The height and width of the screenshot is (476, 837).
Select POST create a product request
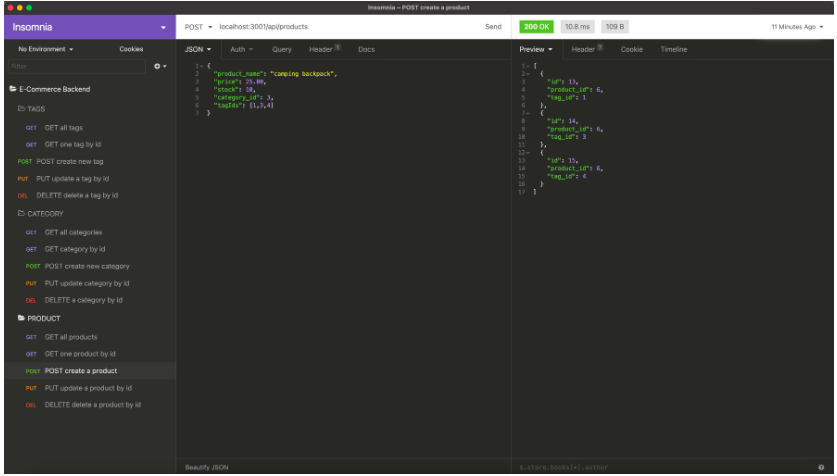(81, 371)
